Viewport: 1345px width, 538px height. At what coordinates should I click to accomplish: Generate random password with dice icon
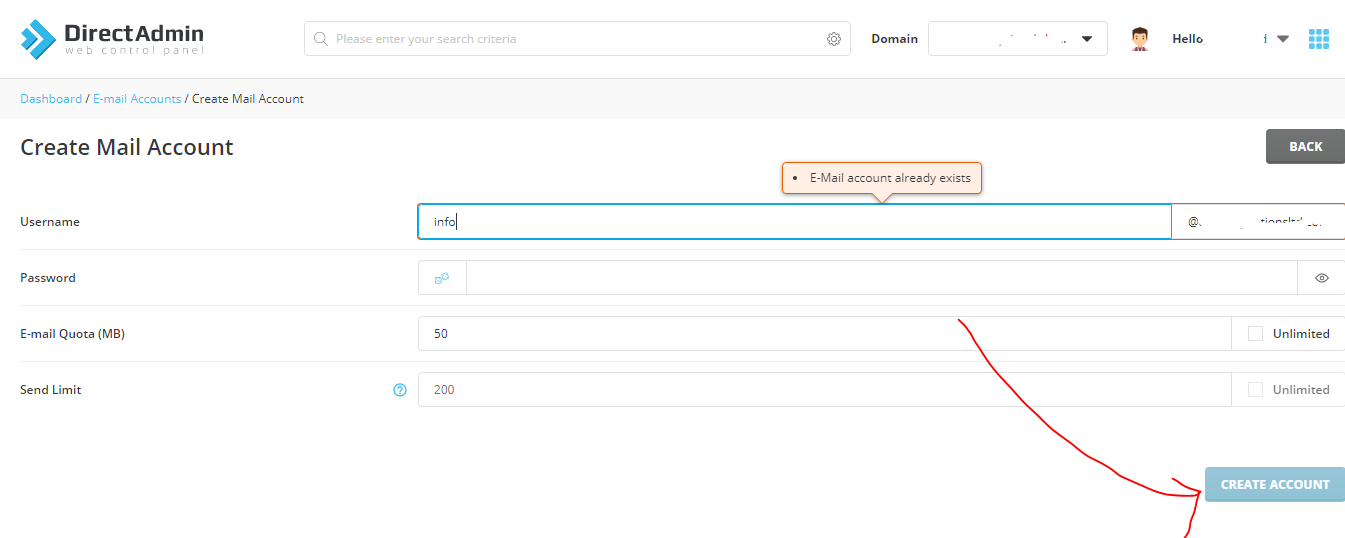(442, 278)
